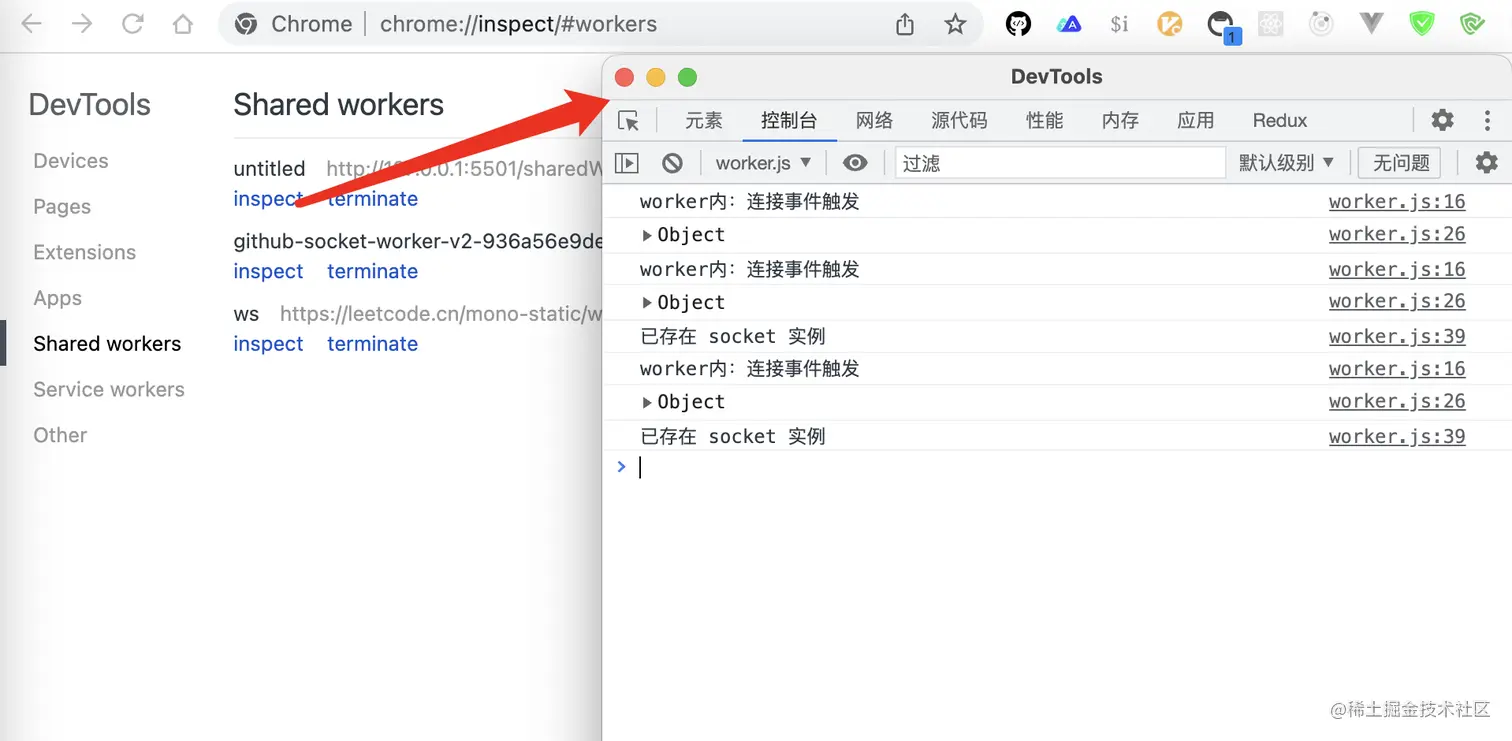Open worker.js:26 link beside first Object
This screenshot has height=741, width=1512.
coord(1396,234)
